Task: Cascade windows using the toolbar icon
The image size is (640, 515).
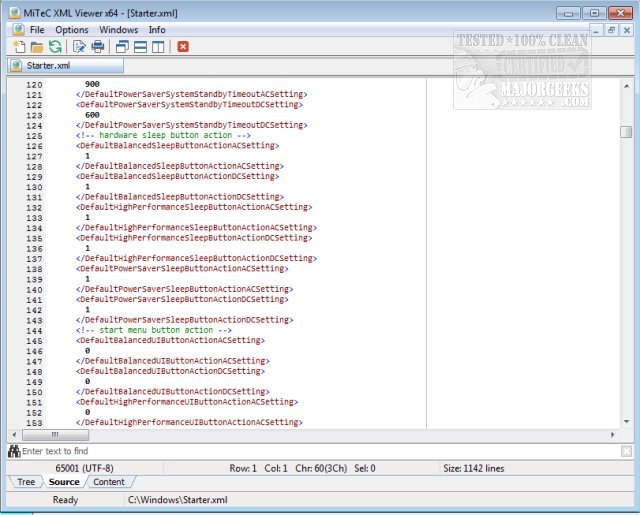Action: (122, 47)
